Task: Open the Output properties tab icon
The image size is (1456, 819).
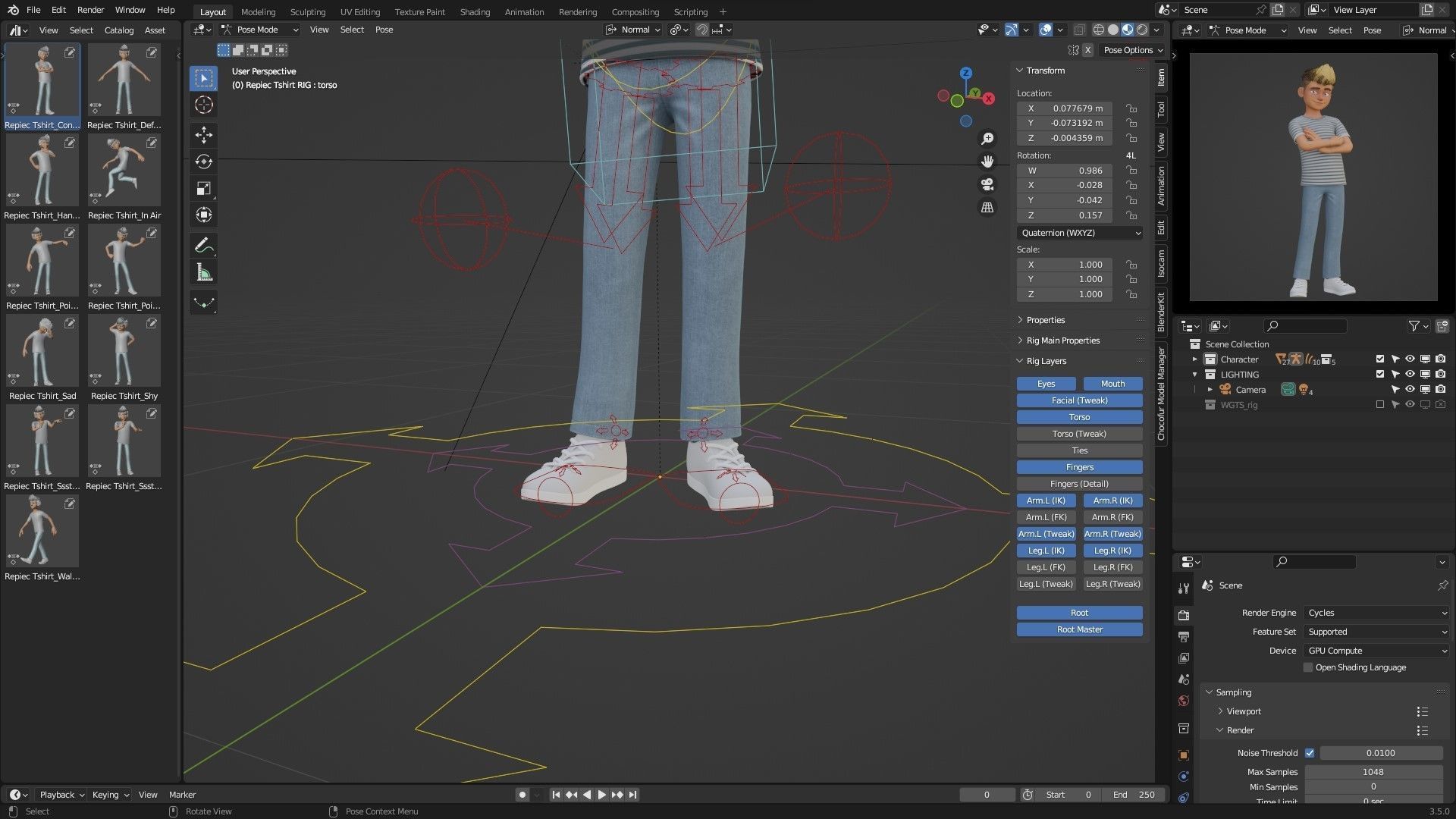Action: pyautogui.click(x=1184, y=636)
